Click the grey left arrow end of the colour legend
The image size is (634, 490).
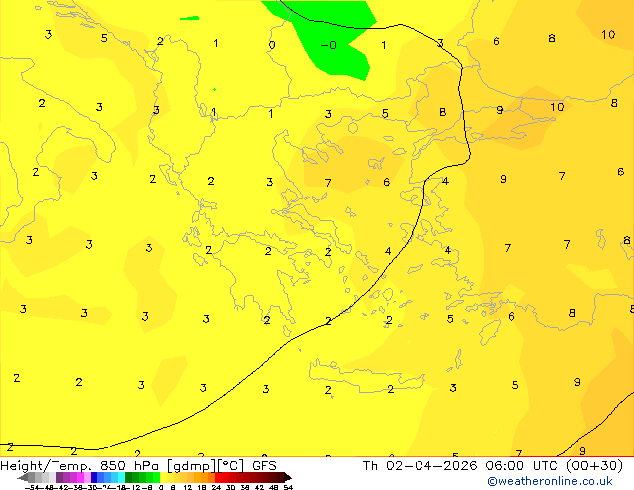(x=23, y=478)
